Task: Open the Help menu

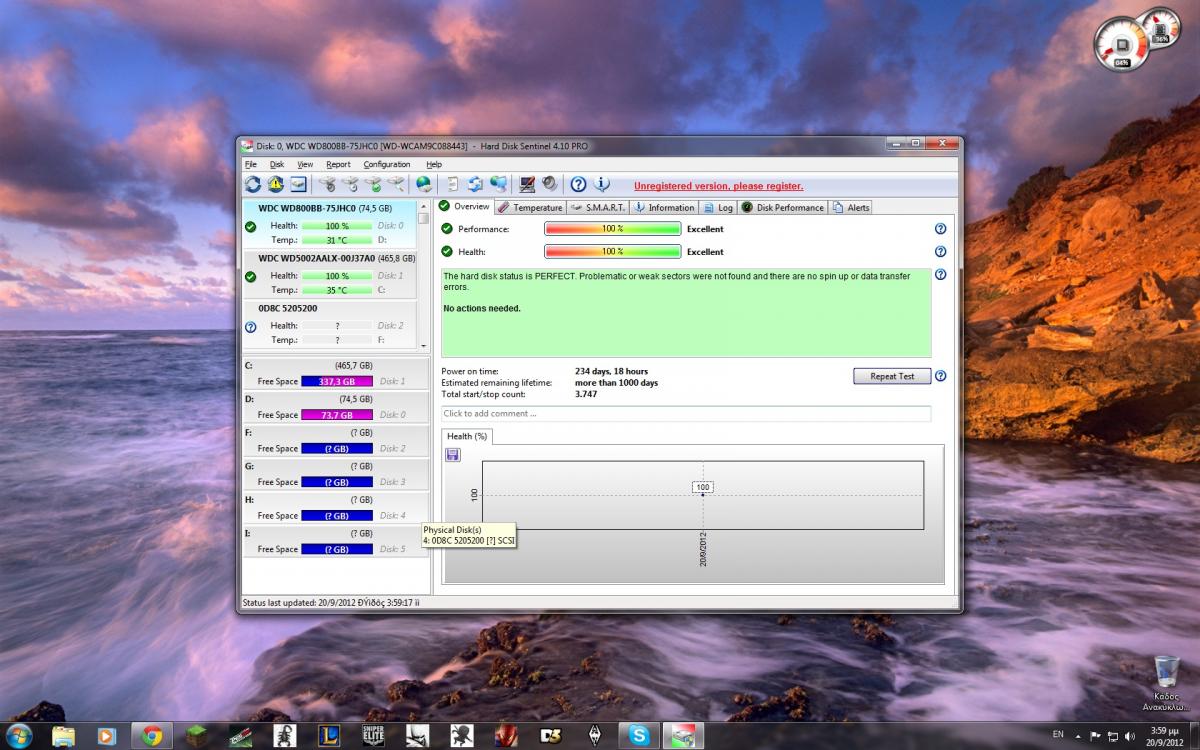Action: [434, 164]
